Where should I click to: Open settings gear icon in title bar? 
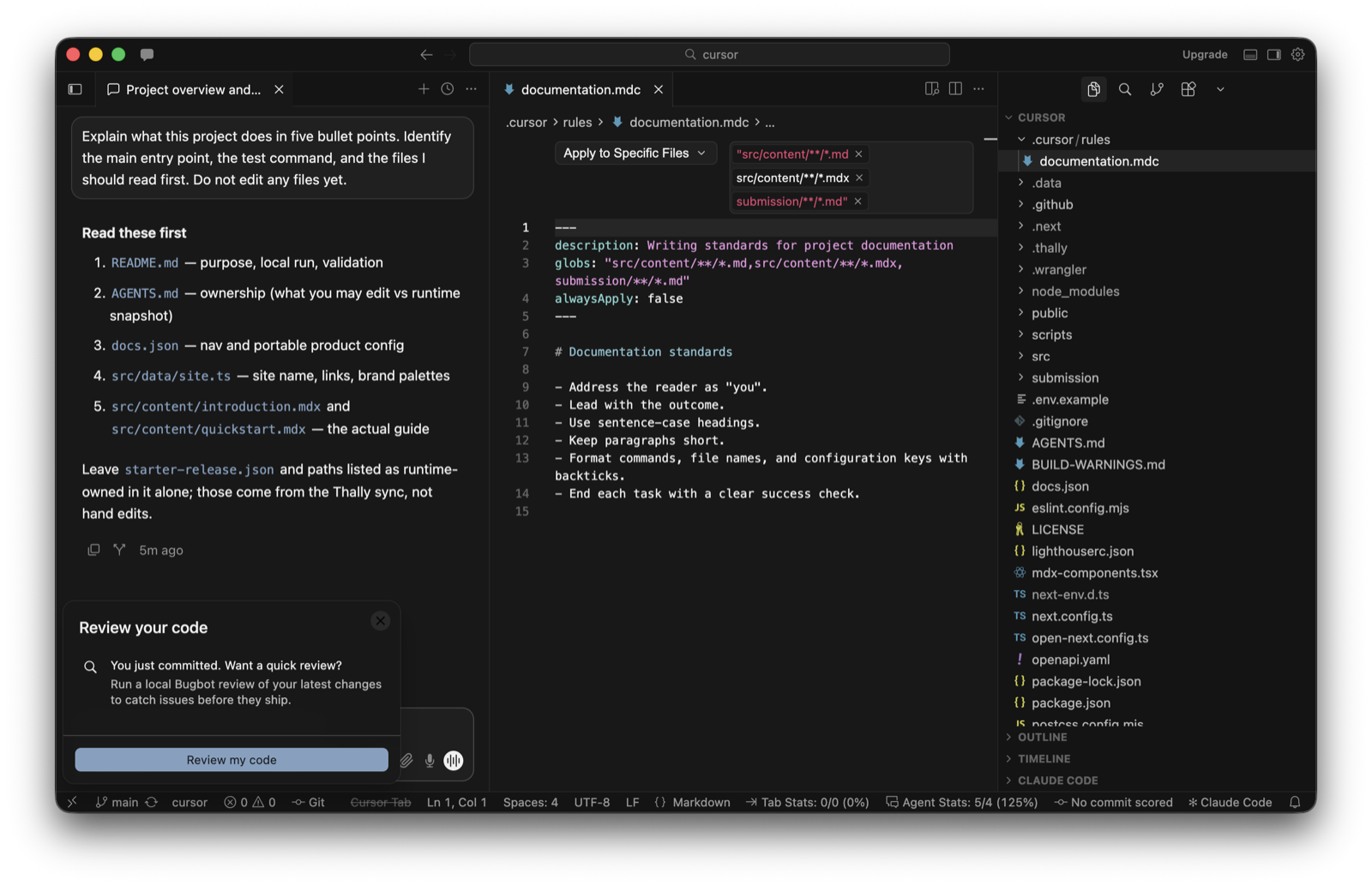[1298, 54]
